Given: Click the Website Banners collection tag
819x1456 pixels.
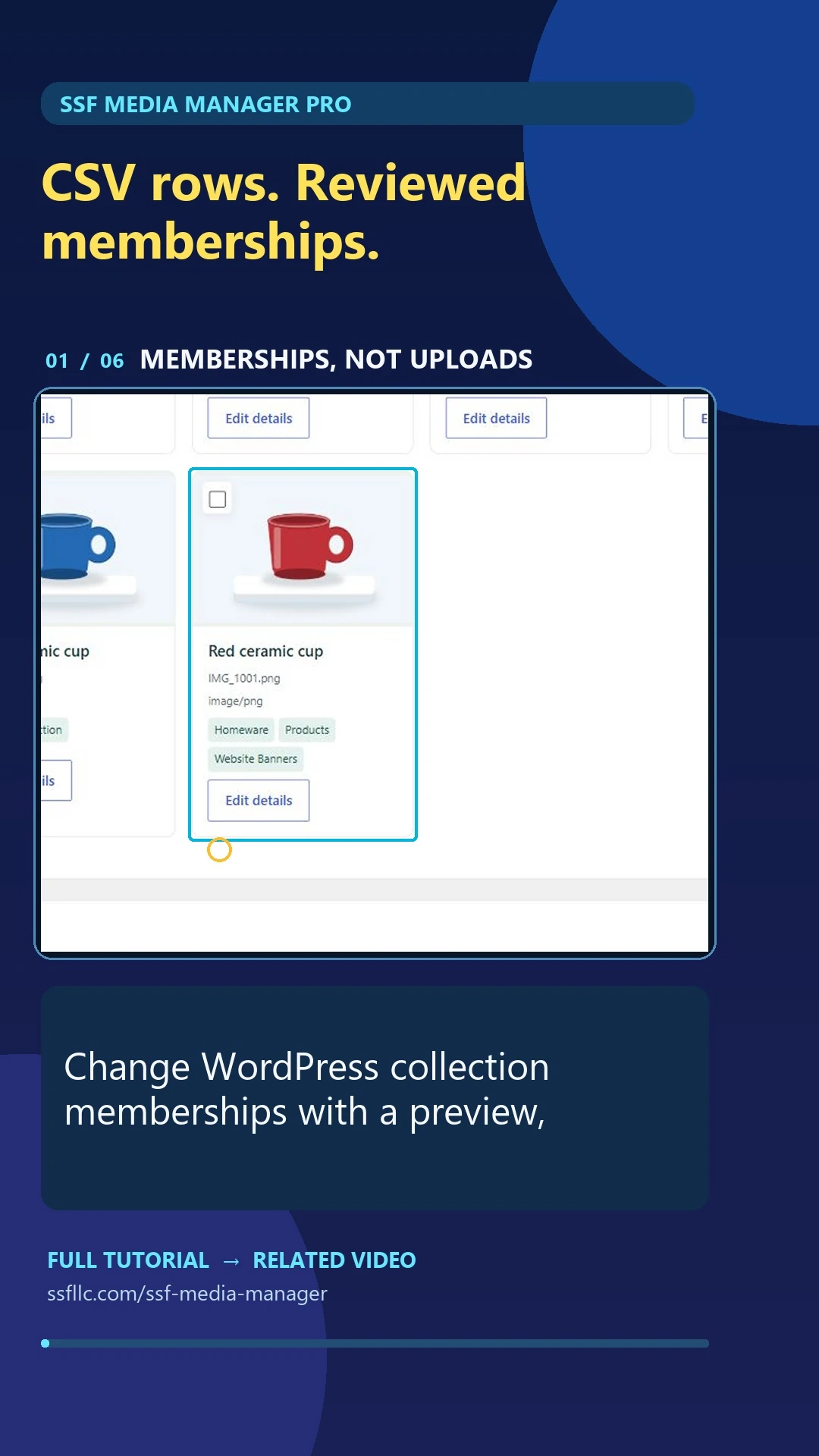Looking at the screenshot, I should [256, 758].
